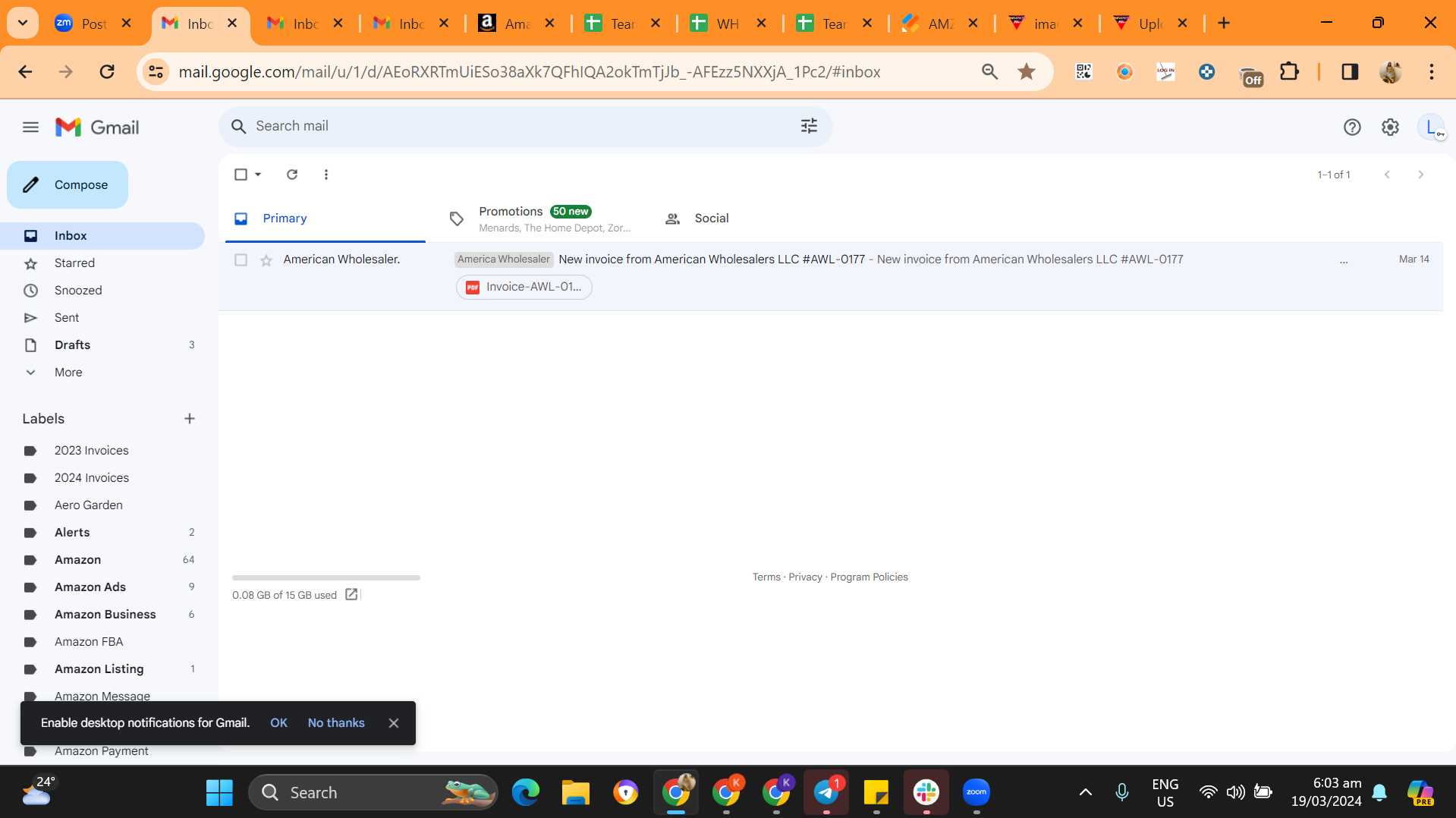Viewport: 1456px width, 818px height.
Task: Refresh the inbox message list
Action: (x=292, y=175)
